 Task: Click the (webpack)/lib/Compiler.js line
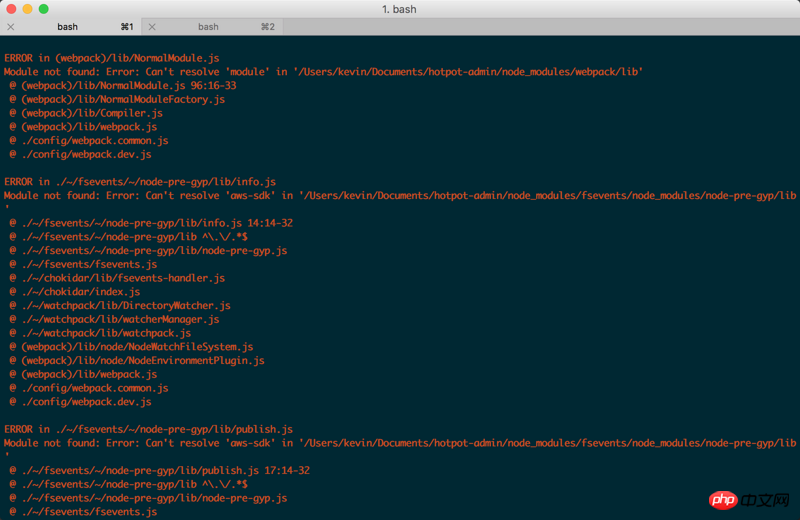click(86, 113)
